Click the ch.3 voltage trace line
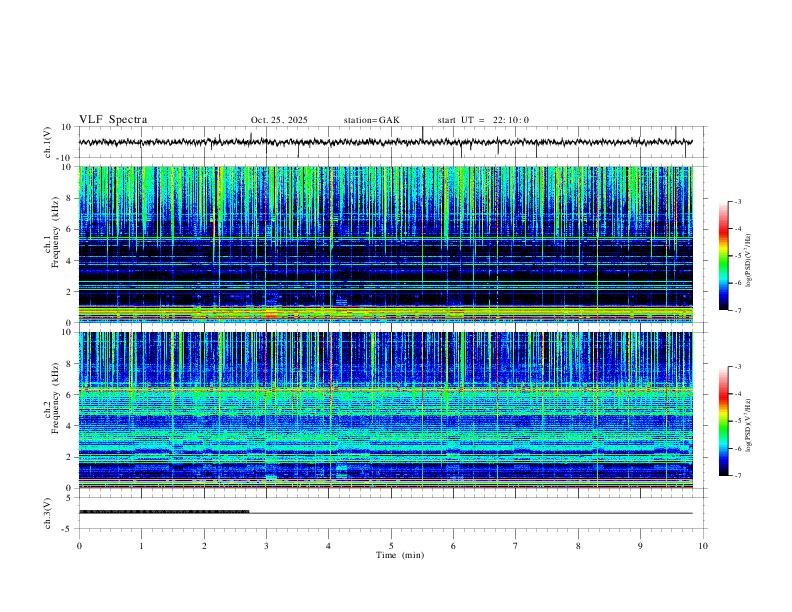This screenshot has height=612, width=792. click(385, 513)
